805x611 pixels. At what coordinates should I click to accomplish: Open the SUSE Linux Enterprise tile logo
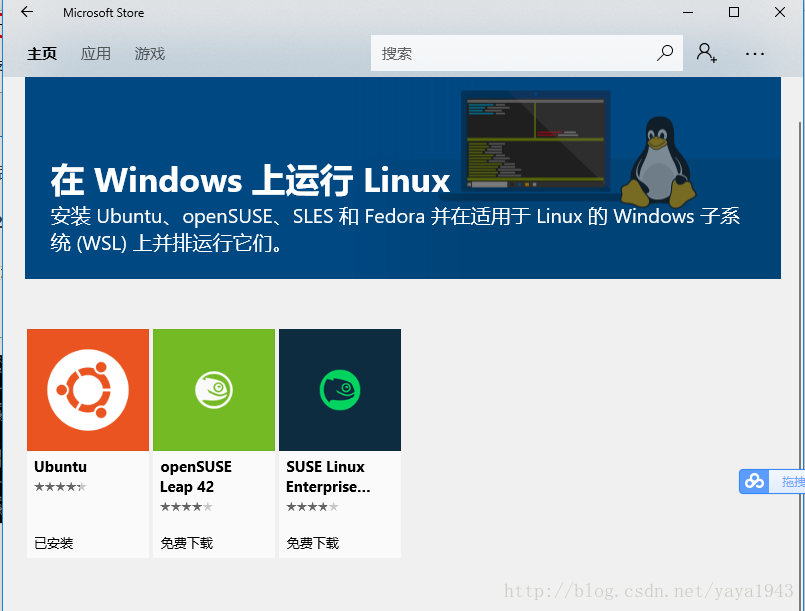pyautogui.click(x=340, y=390)
